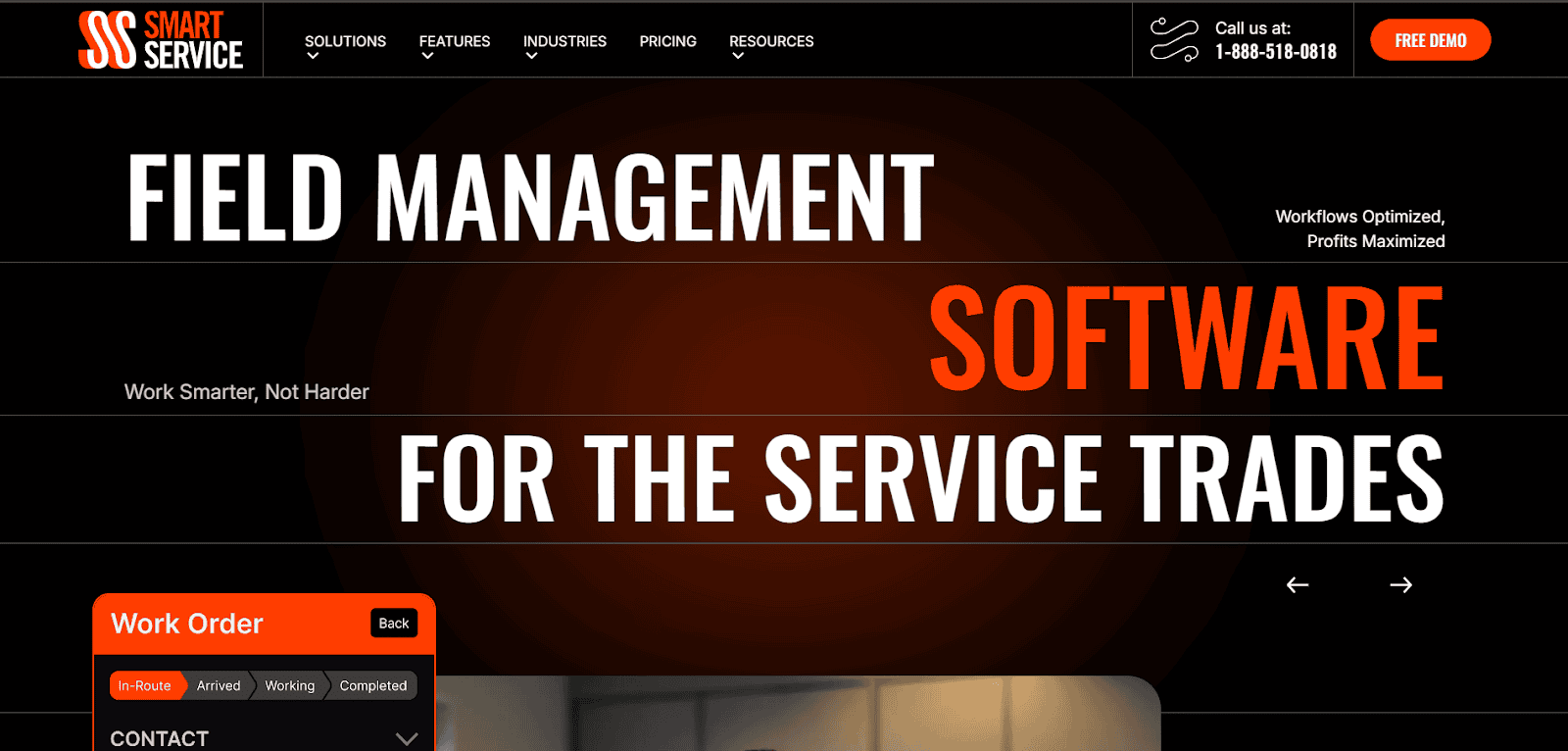This screenshot has height=751, width=1568.
Task: Select the Completed status step
Action: pos(373,686)
